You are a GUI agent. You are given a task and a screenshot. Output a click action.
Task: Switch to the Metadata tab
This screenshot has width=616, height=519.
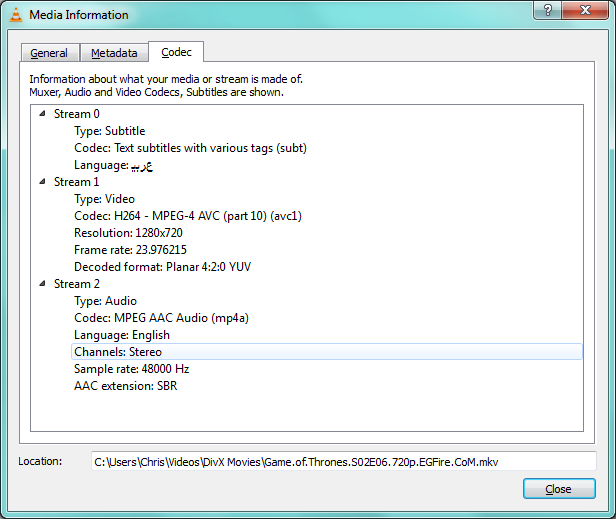[114, 53]
